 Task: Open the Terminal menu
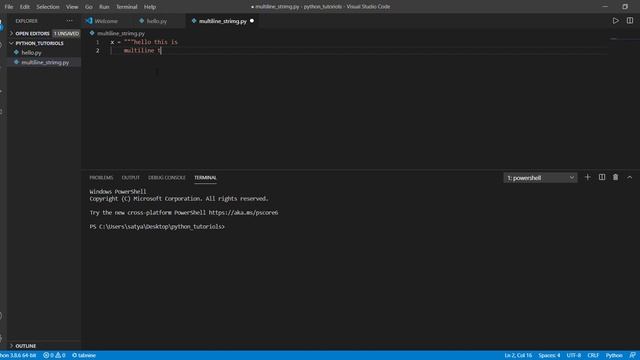[127, 7]
